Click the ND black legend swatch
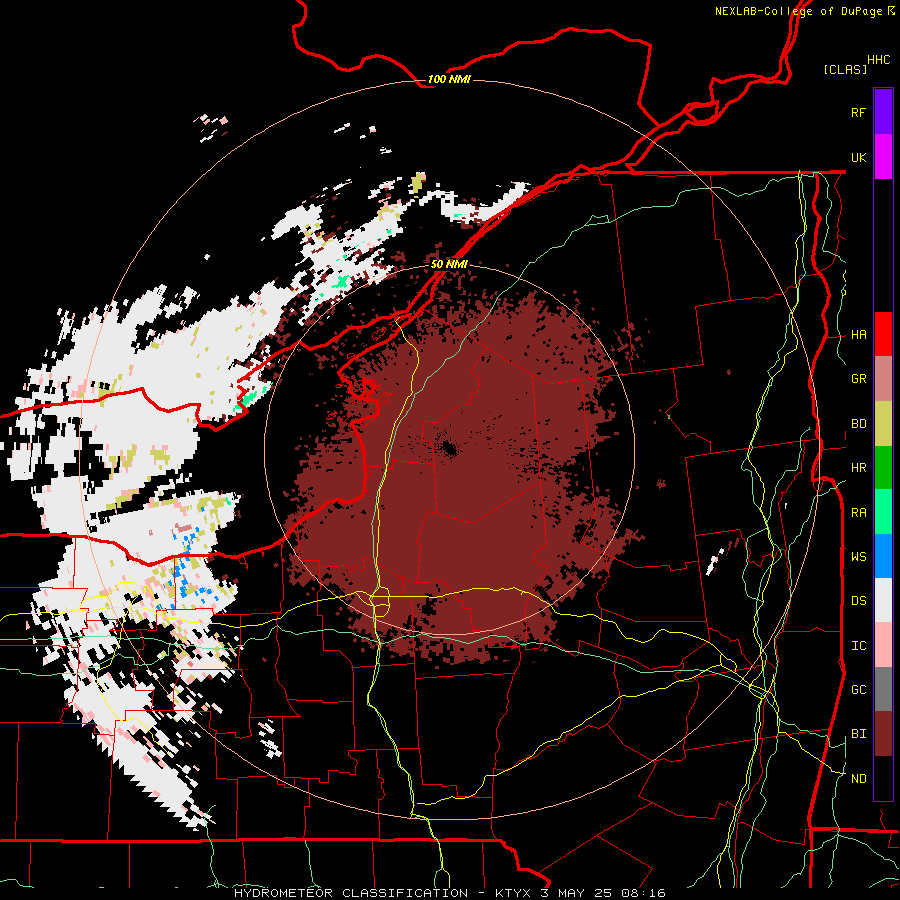This screenshot has height=900, width=900. tap(883, 778)
